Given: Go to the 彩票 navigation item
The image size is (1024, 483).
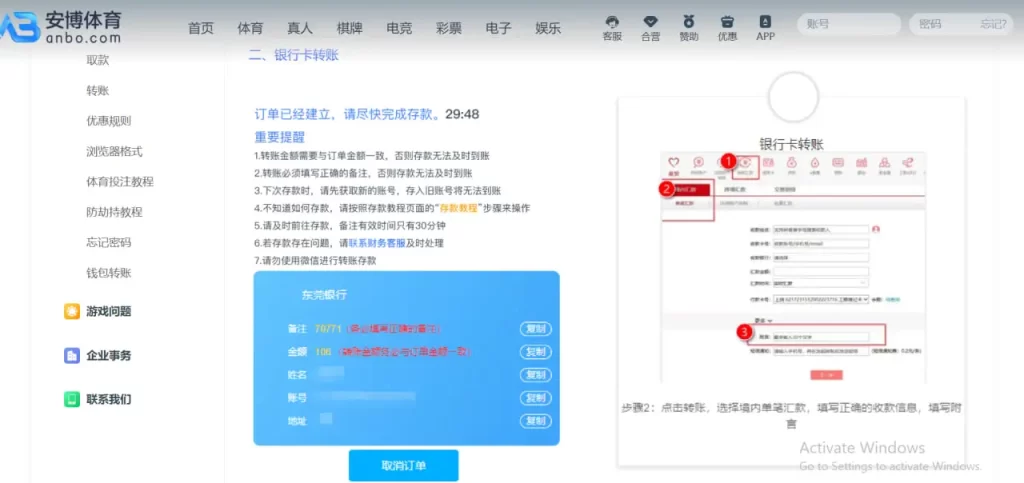Looking at the screenshot, I should (x=449, y=28).
